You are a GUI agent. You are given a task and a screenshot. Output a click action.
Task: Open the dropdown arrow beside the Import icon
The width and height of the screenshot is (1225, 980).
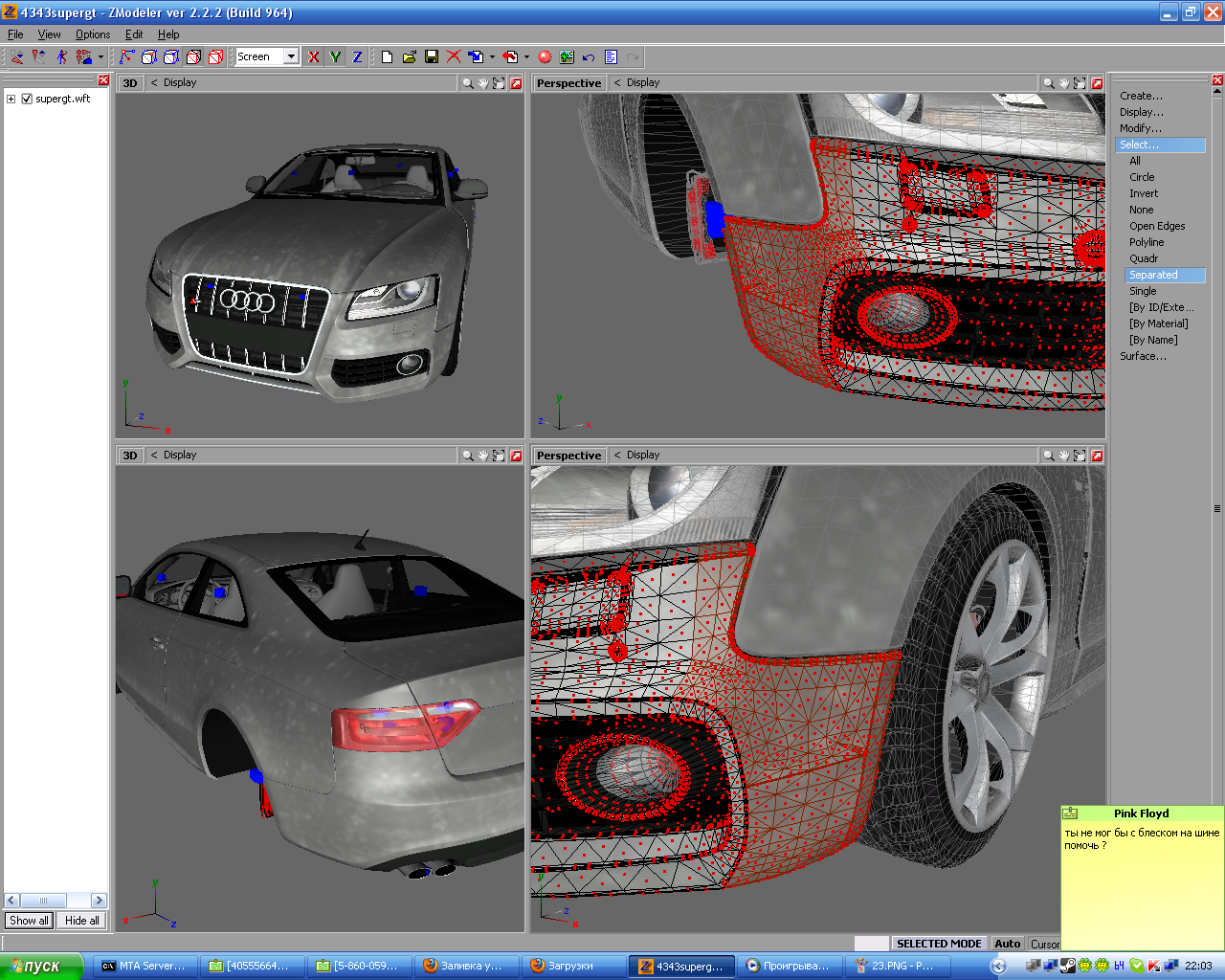(x=493, y=57)
